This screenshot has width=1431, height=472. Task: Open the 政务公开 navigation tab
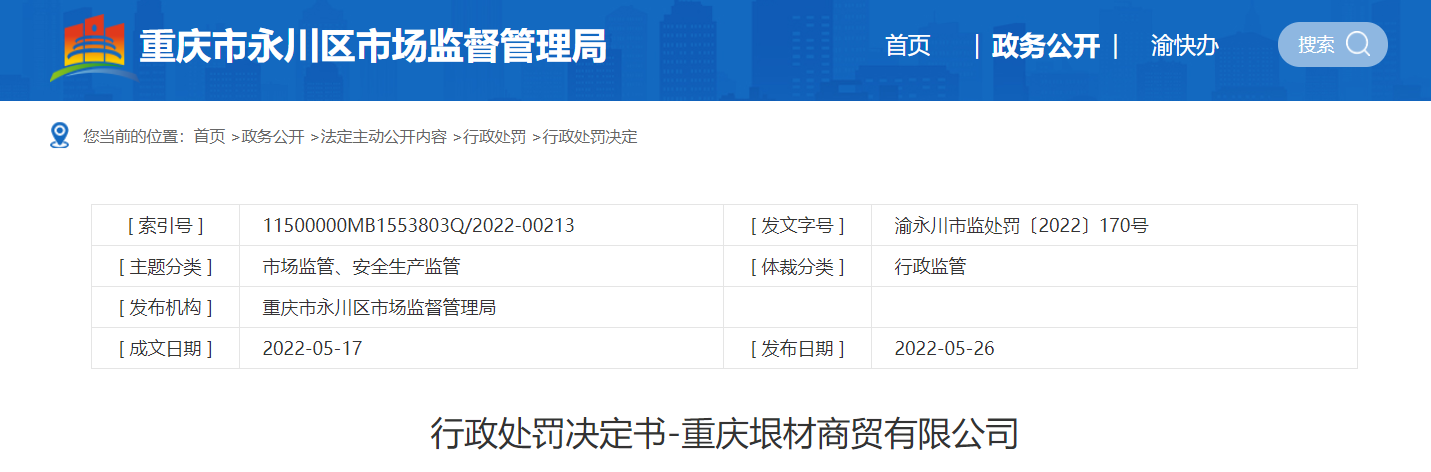(x=1045, y=45)
